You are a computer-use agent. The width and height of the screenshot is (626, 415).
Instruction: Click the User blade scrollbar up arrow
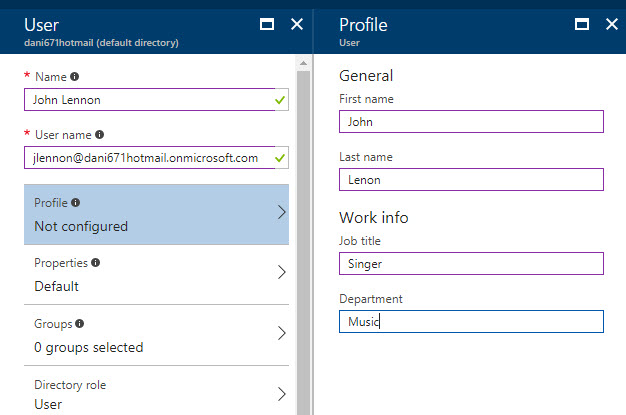(x=303, y=65)
